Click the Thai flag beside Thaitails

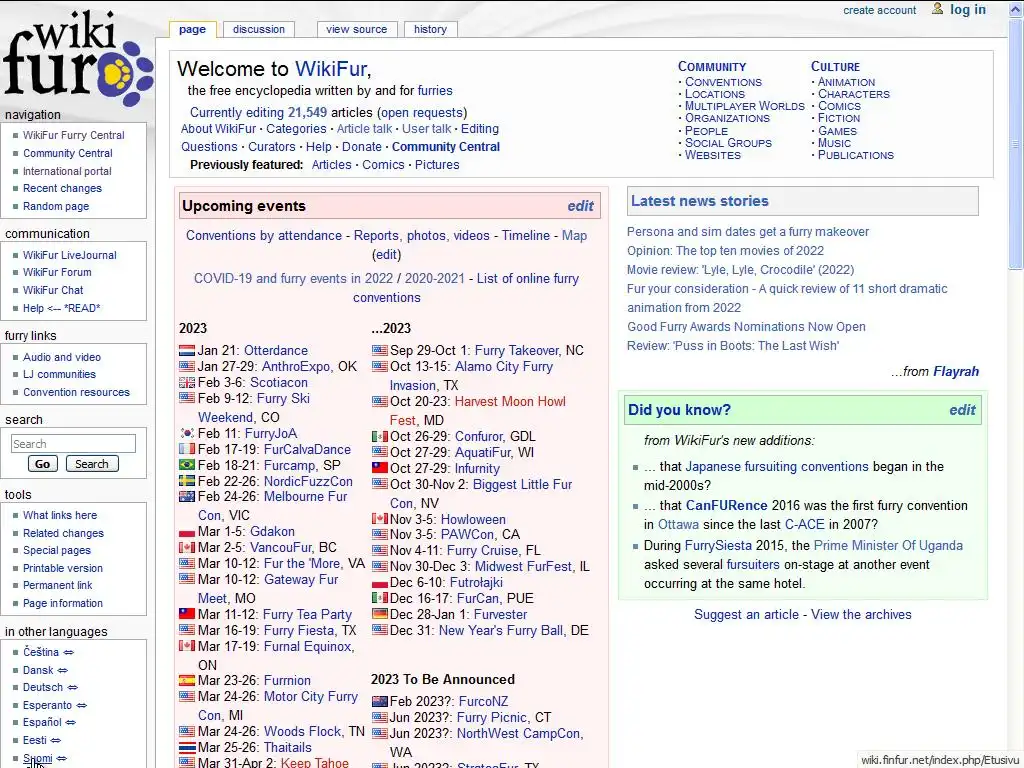pos(187,747)
